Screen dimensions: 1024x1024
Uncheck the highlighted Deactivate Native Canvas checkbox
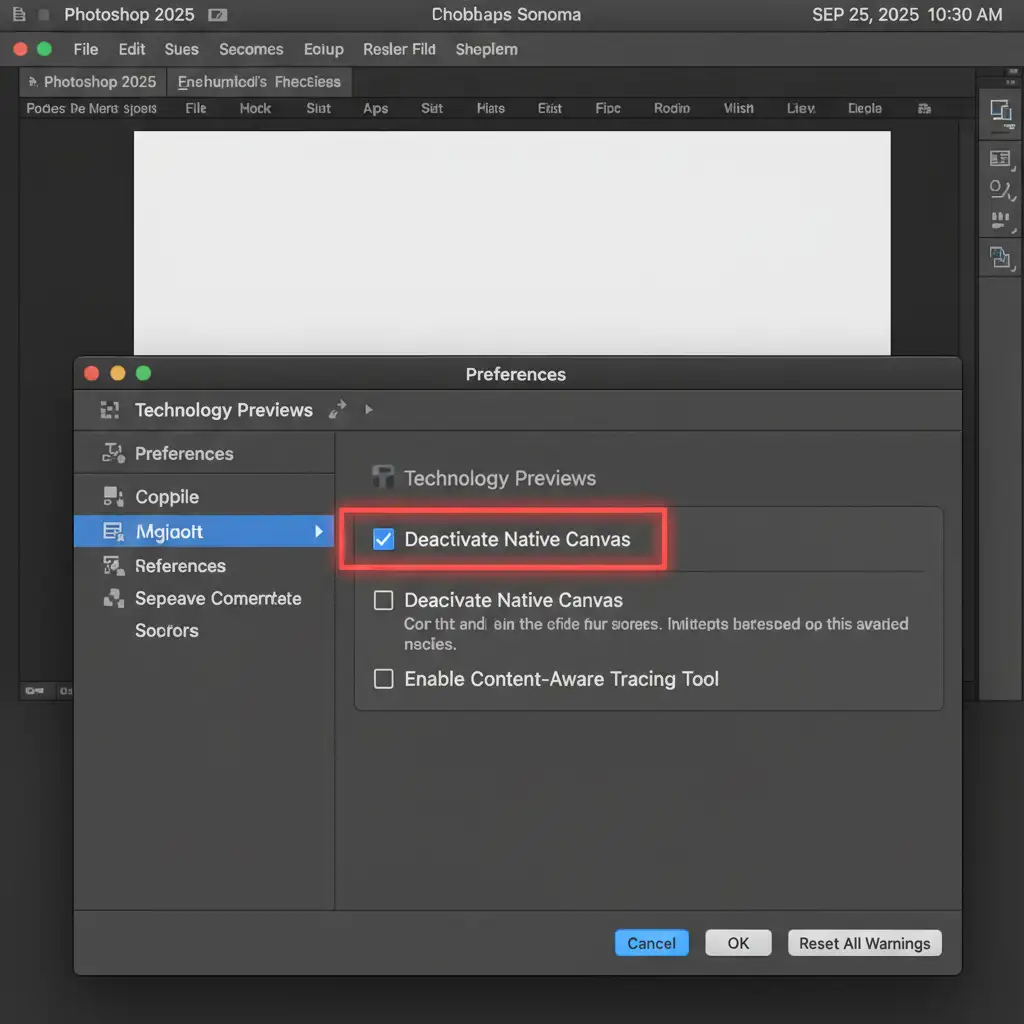click(x=383, y=540)
